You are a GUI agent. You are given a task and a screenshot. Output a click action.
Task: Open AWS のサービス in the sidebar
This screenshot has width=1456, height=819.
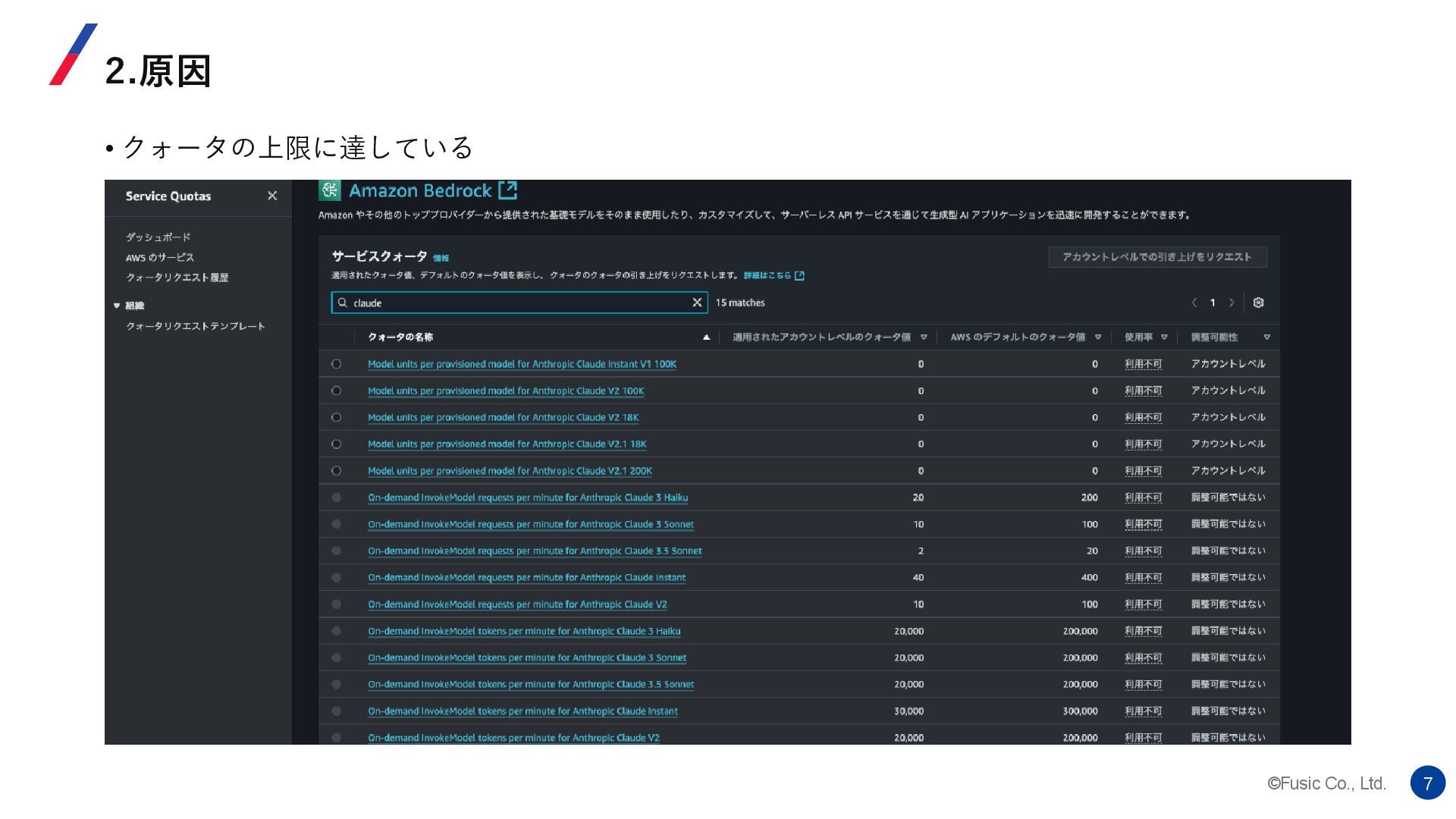(x=160, y=258)
